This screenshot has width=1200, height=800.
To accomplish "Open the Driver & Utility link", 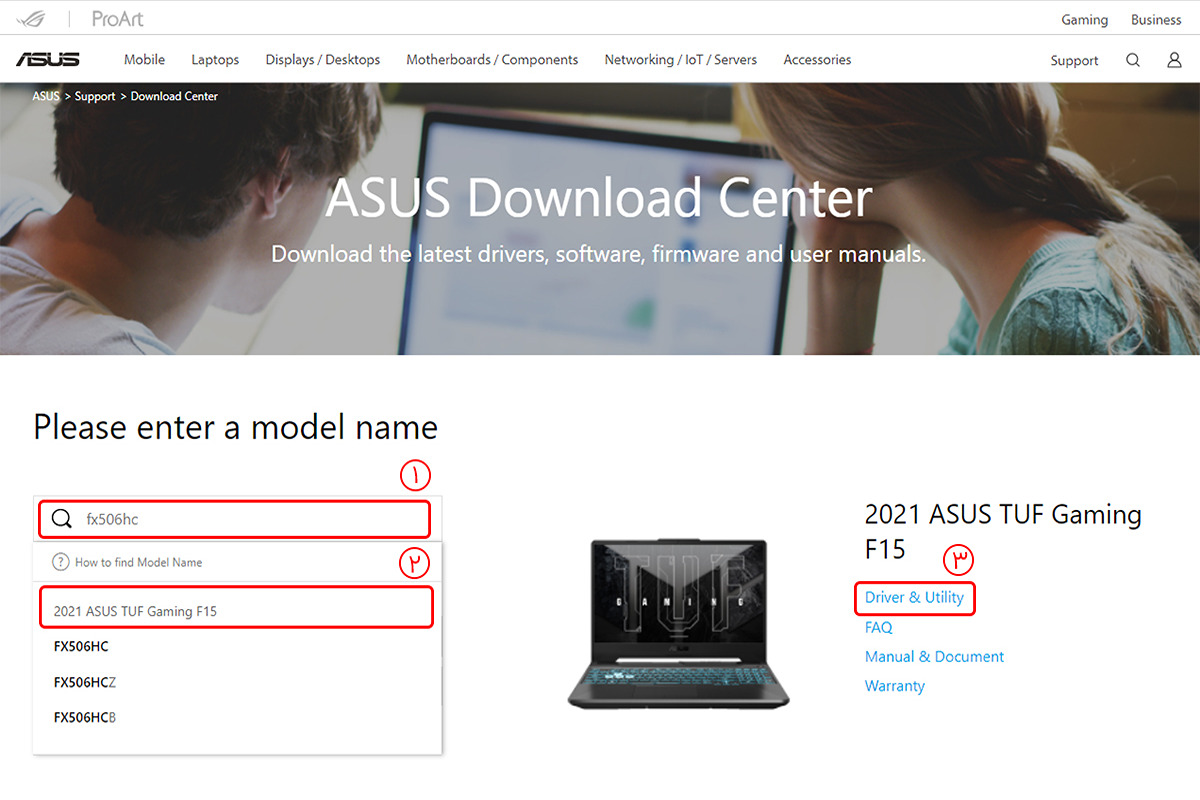I will point(914,598).
